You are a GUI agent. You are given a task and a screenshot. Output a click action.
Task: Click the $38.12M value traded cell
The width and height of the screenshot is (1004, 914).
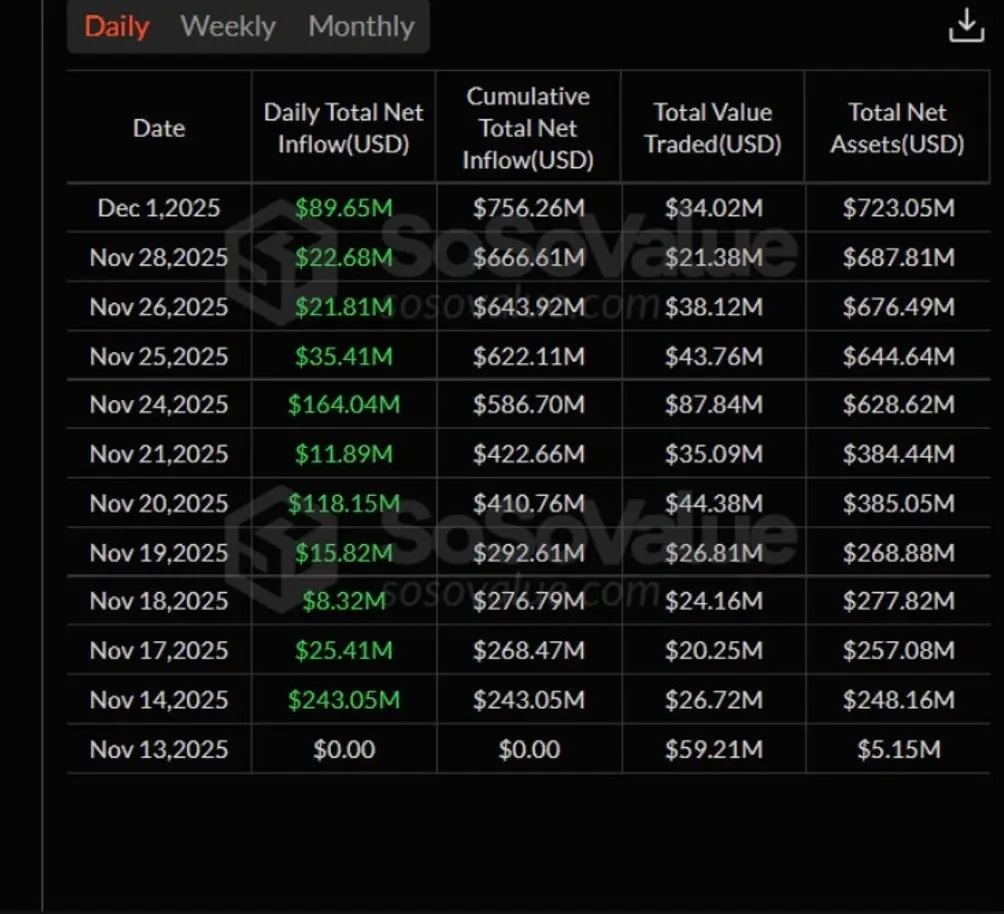714,306
